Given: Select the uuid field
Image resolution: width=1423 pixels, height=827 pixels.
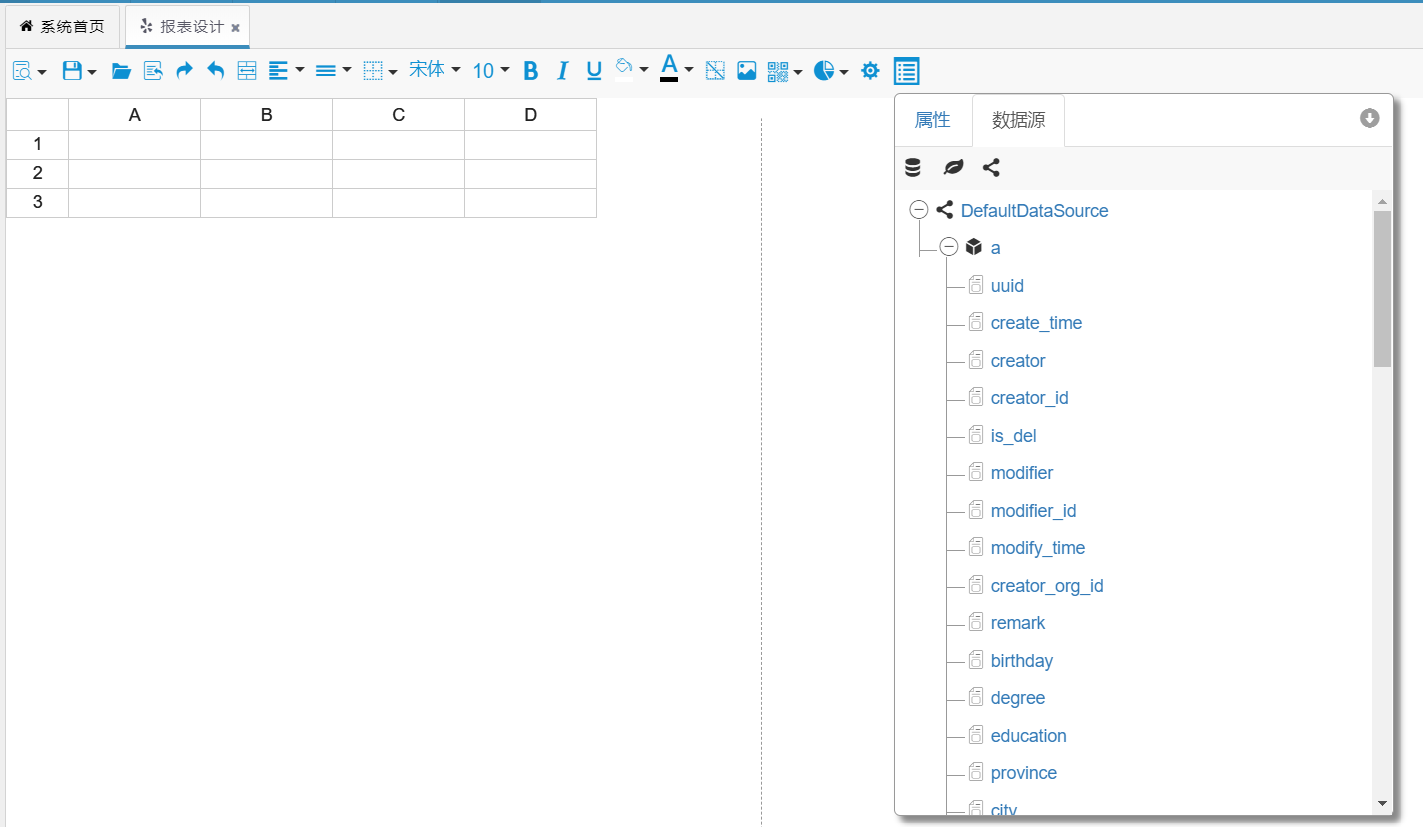Looking at the screenshot, I should 1007,286.
